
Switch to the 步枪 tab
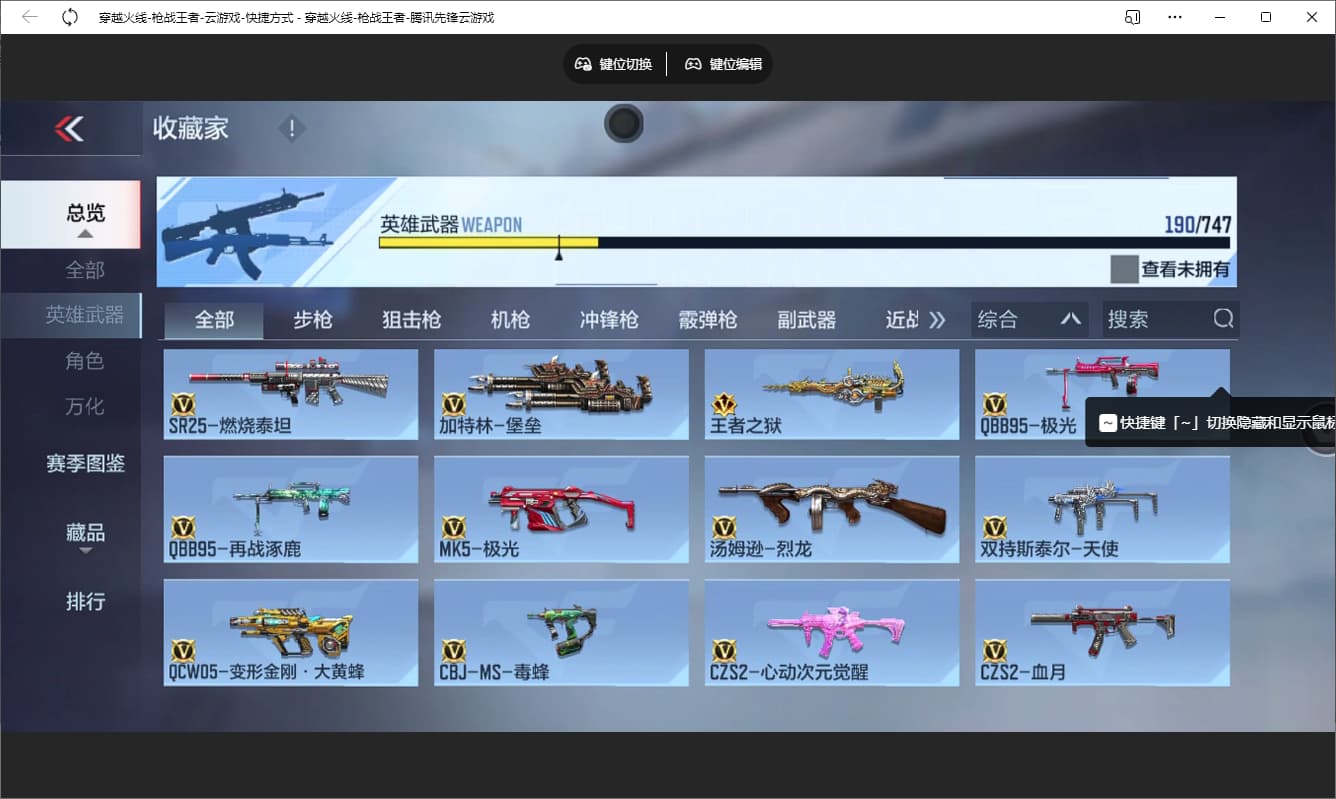click(312, 320)
